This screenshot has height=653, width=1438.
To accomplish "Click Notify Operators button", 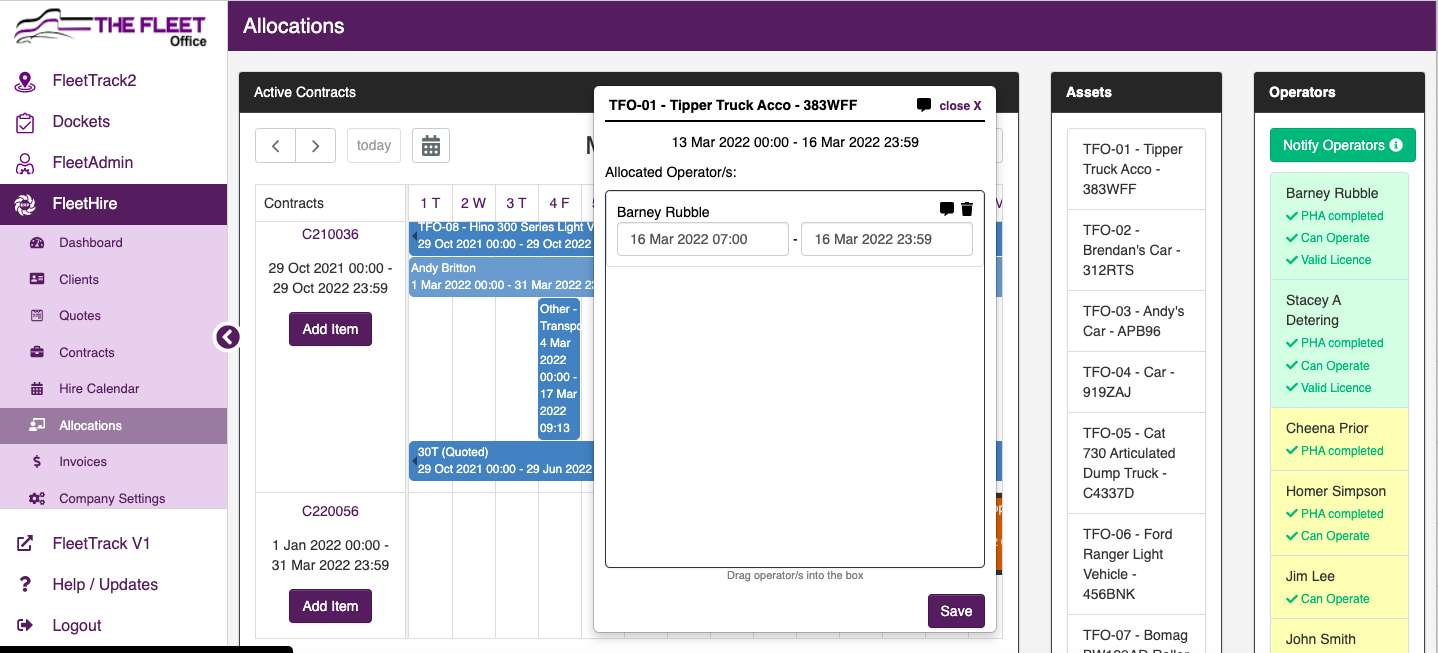I will [x=1343, y=146].
